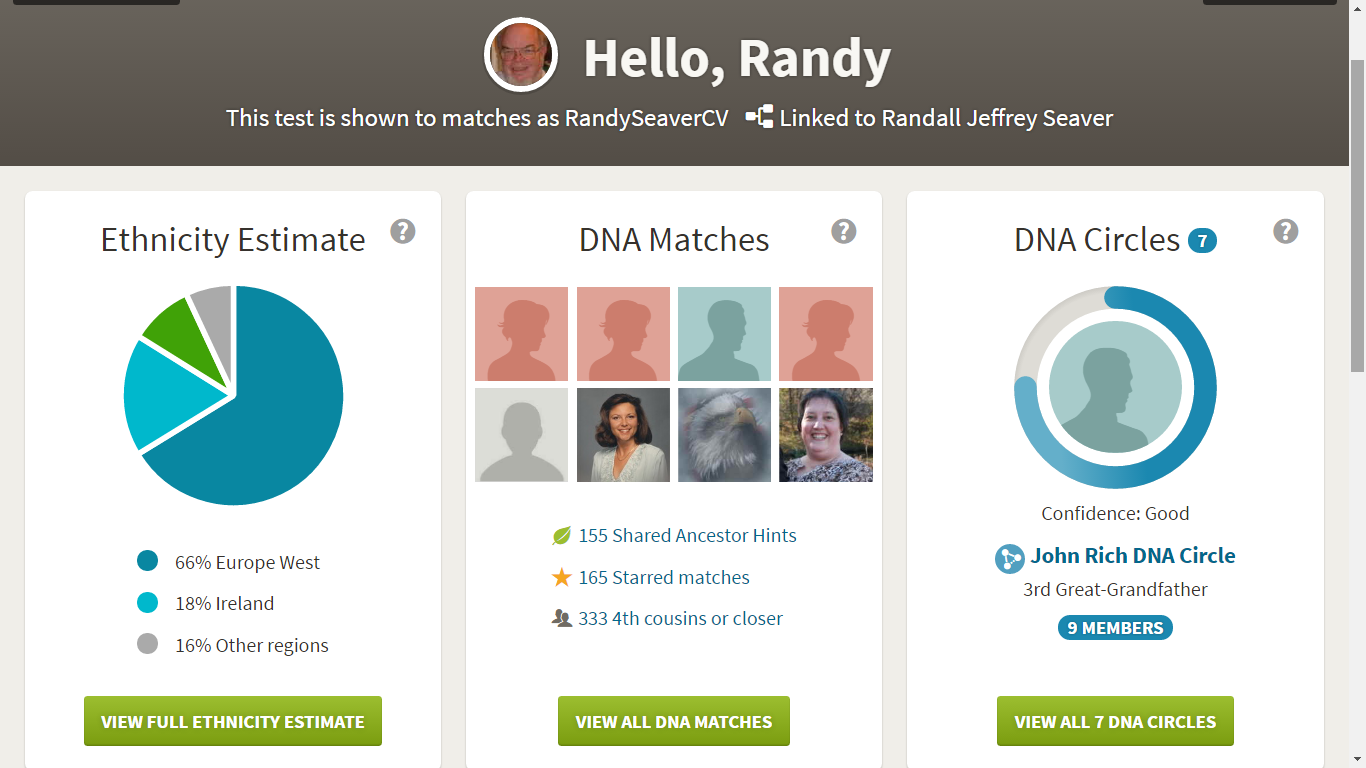Viewport: 1366px width, 768px height.
Task: Click the eagle photo DNA match thumbnail
Action: [724, 434]
